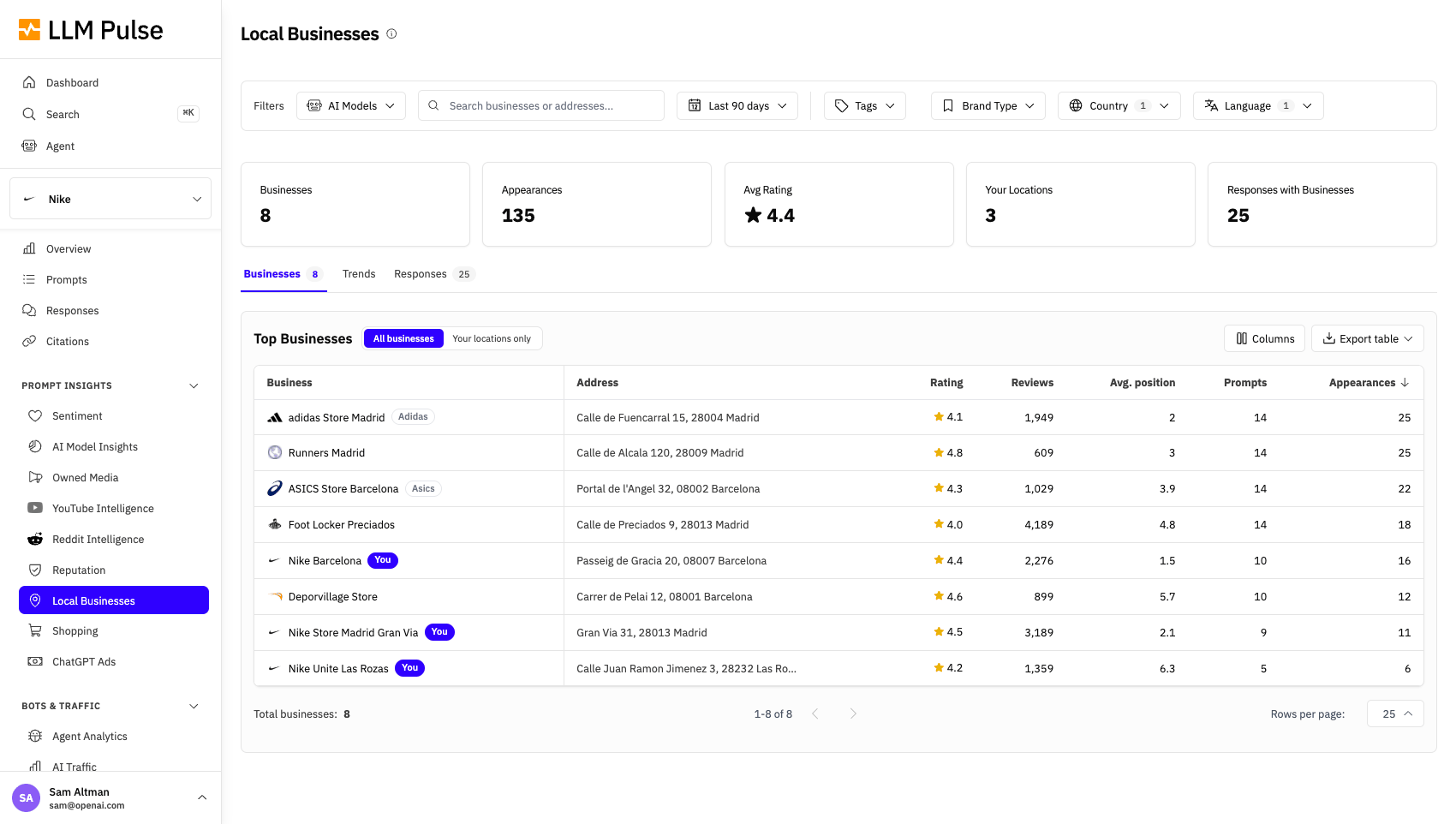Open the Language filter dropdown
This screenshot has width=1456, height=824.
(1258, 105)
